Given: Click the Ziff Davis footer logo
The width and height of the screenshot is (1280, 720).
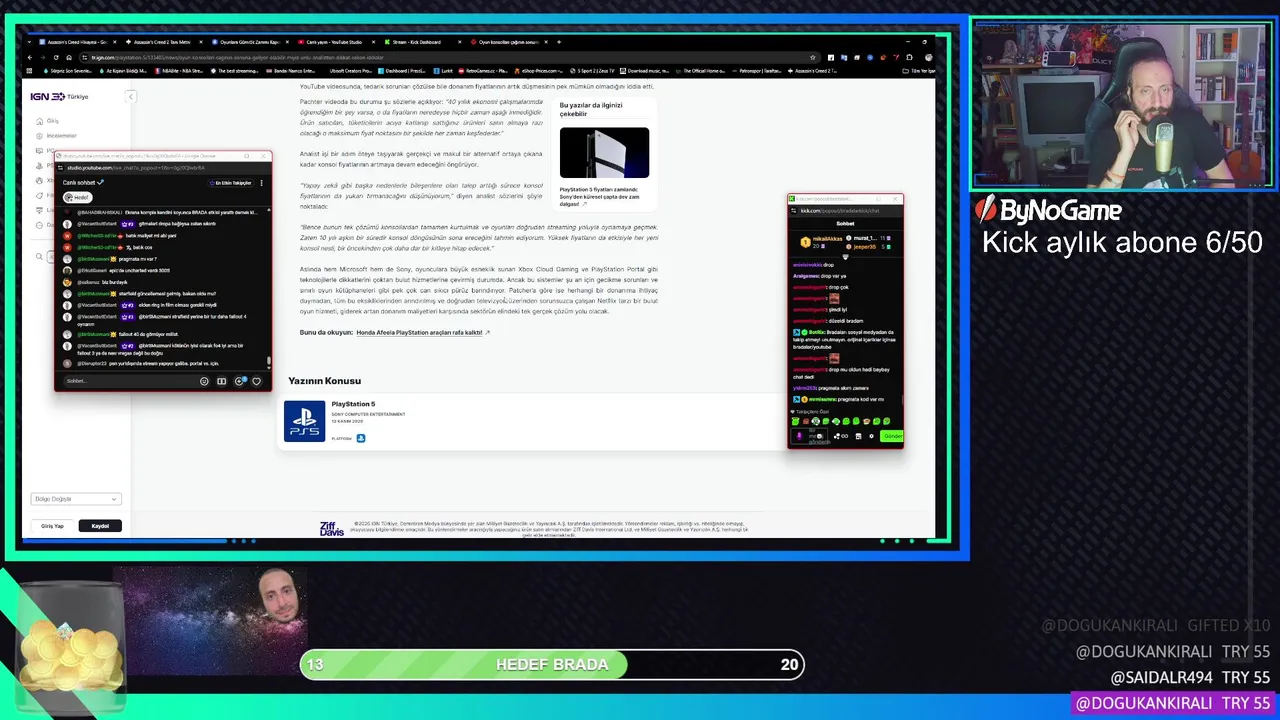Looking at the screenshot, I should [x=332, y=528].
